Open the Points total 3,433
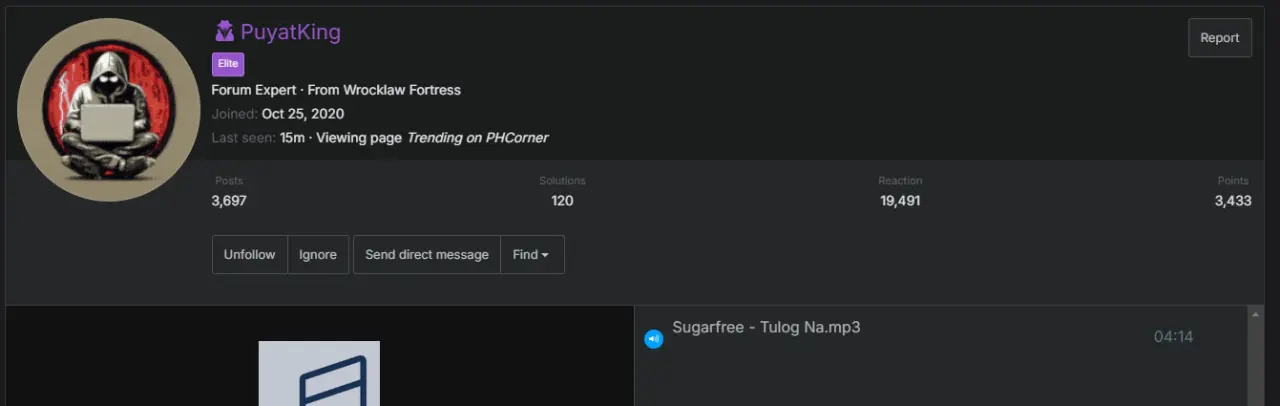 click(x=1233, y=201)
